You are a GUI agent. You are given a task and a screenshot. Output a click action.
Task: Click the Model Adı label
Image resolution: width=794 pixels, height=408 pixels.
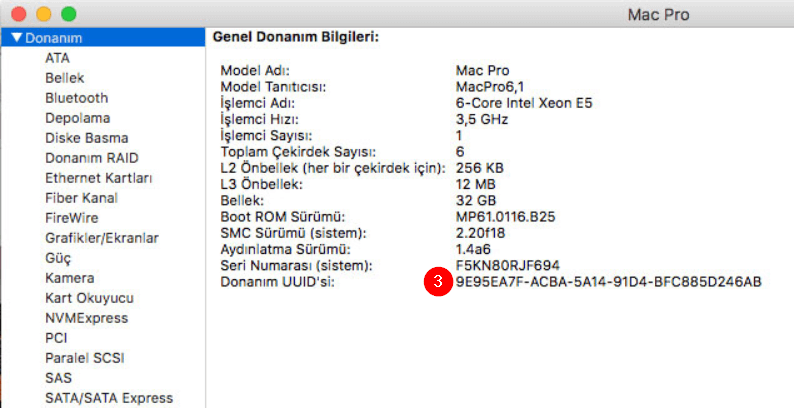[255, 71]
